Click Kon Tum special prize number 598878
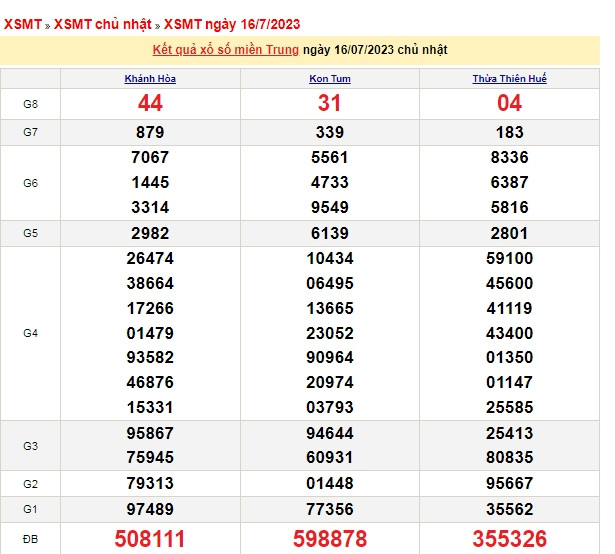Screen dimensions: 615x554 (x=329, y=539)
